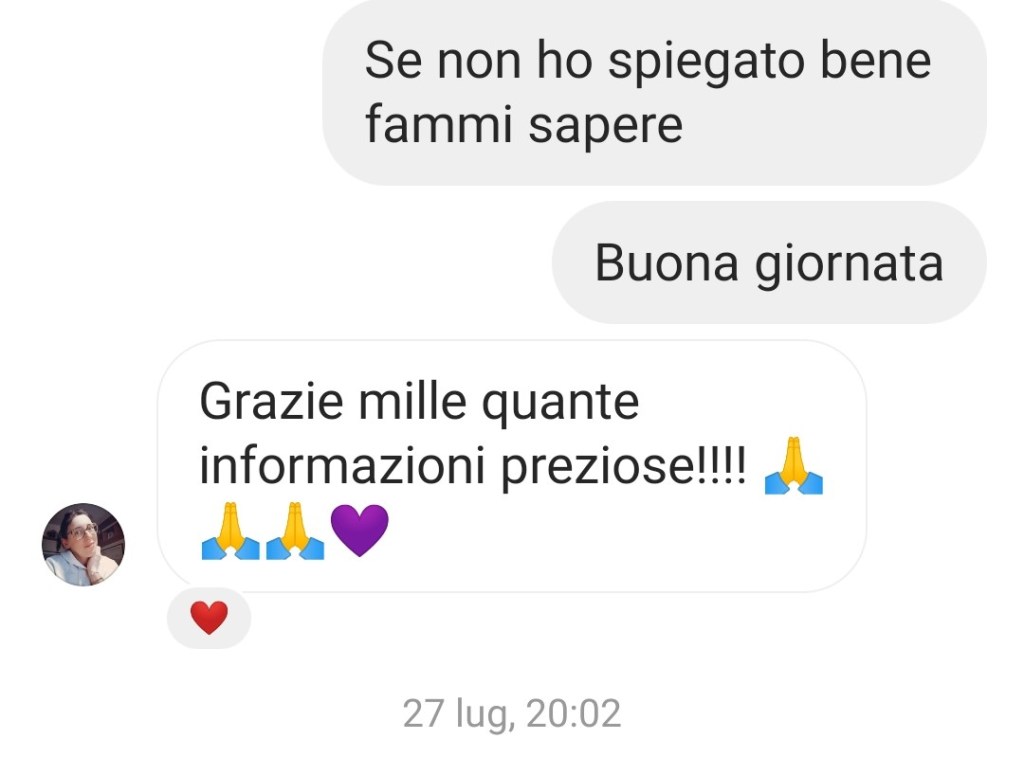Tap the word "preziose!!!!" in the reply
The width and height of the screenshot is (1024, 757).
[x=624, y=468]
